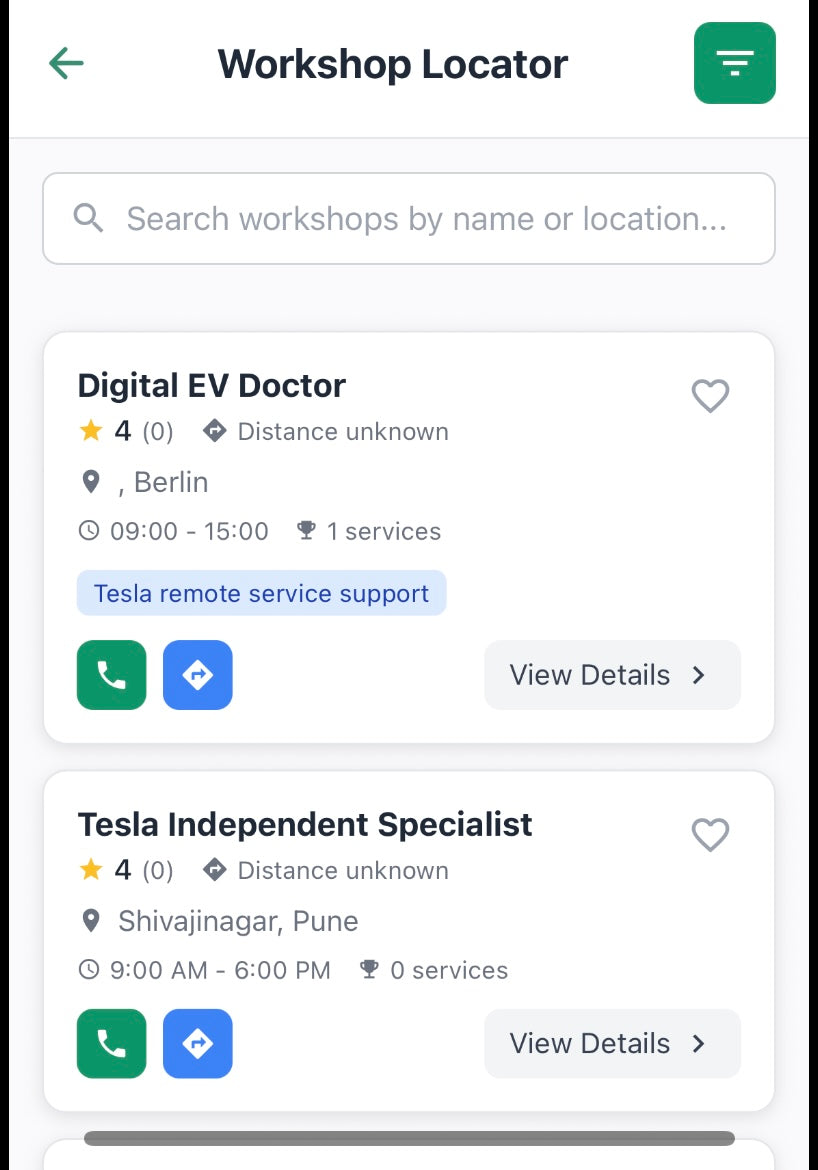Tap the Berlin location pin icon
Viewport: 818px width, 1170px height.
coord(91,482)
